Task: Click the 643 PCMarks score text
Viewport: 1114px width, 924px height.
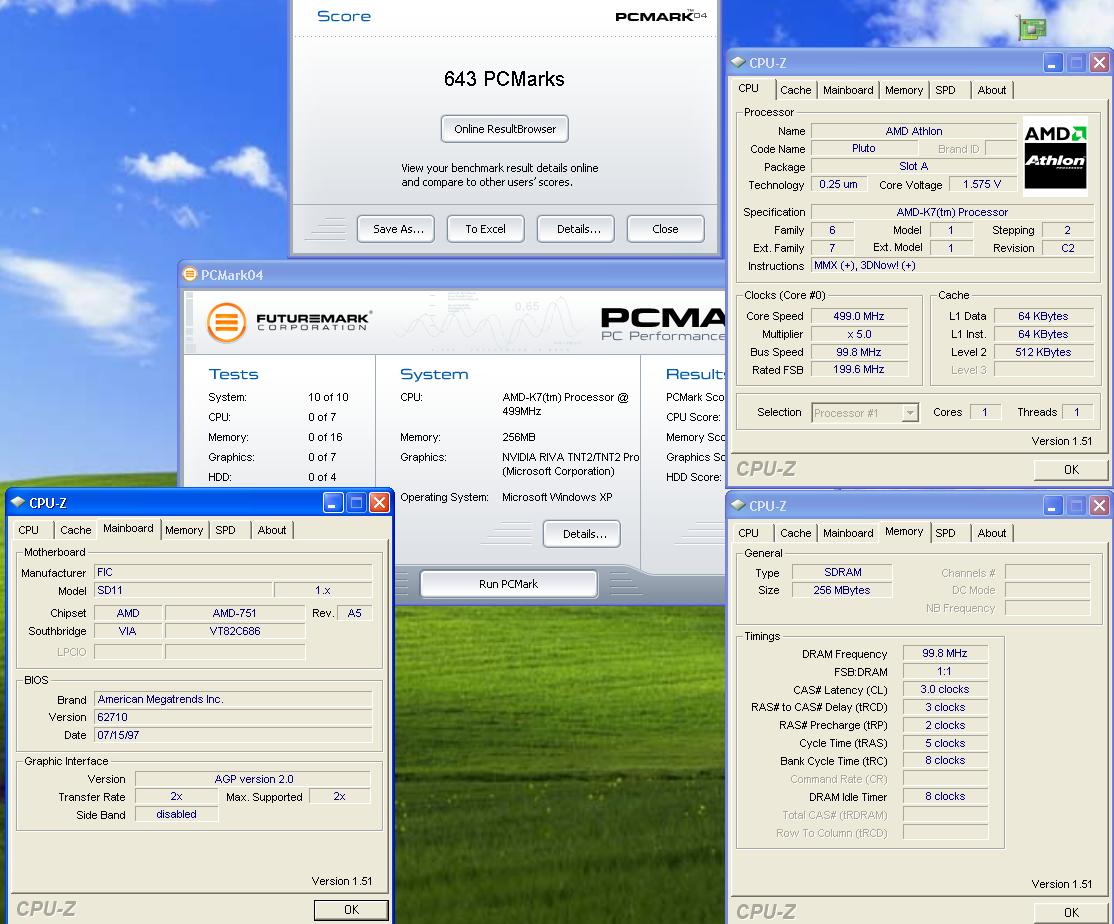Action: coord(504,79)
